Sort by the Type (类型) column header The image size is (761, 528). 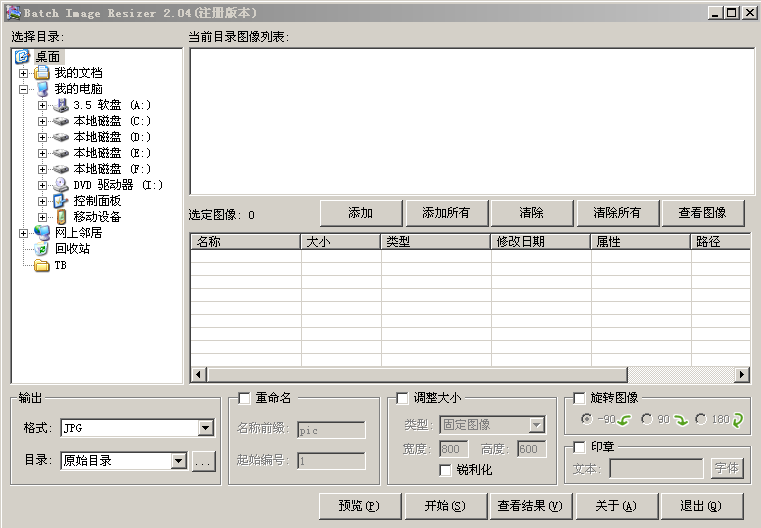(x=436, y=241)
